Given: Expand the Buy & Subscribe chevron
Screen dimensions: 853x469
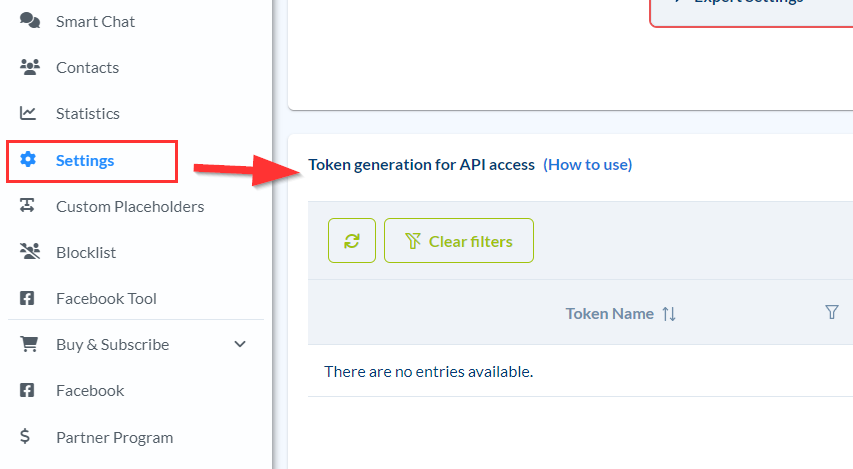Looking at the screenshot, I should (x=240, y=344).
